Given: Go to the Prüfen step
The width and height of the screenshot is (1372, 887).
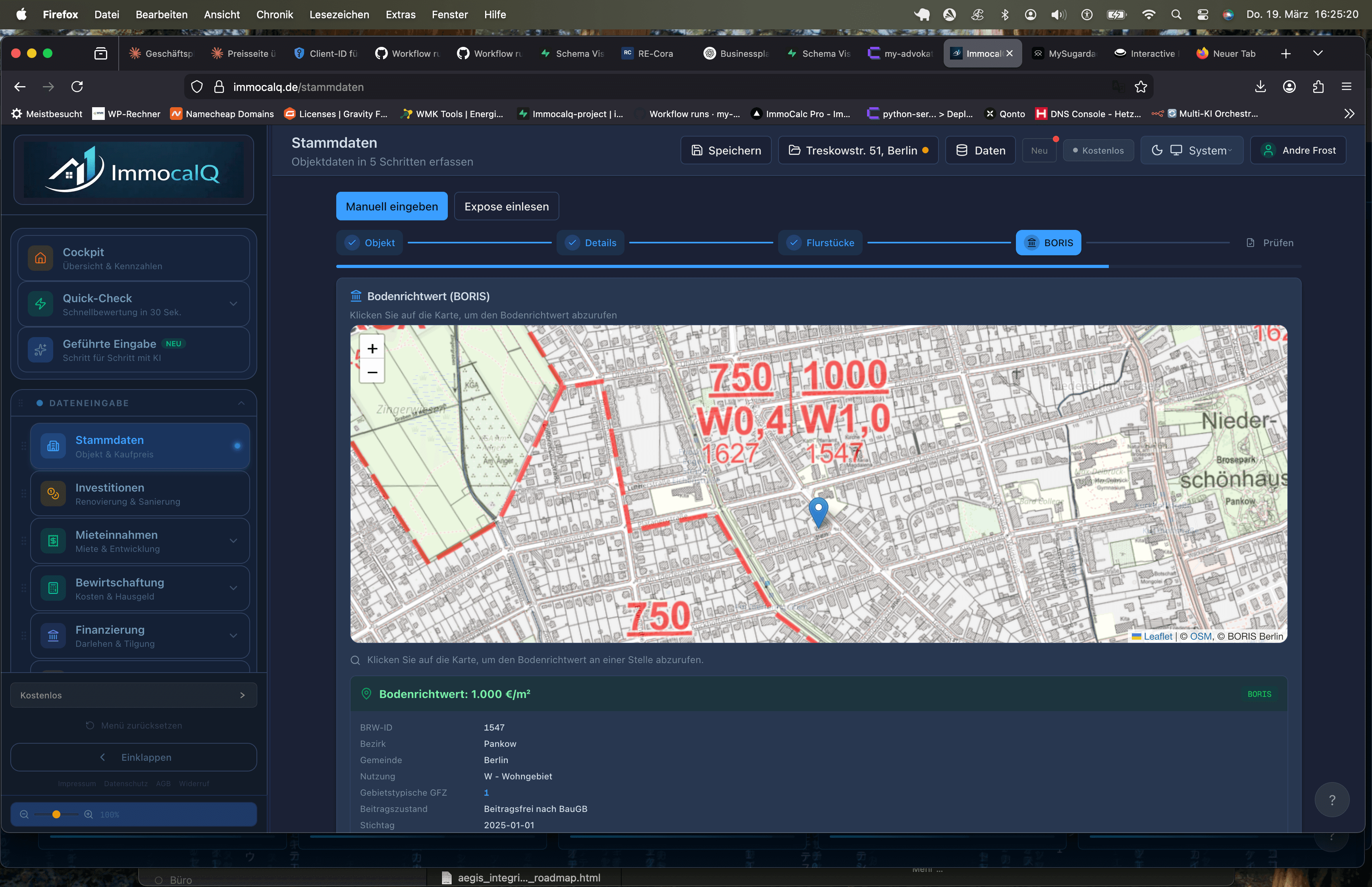Looking at the screenshot, I should point(1270,243).
